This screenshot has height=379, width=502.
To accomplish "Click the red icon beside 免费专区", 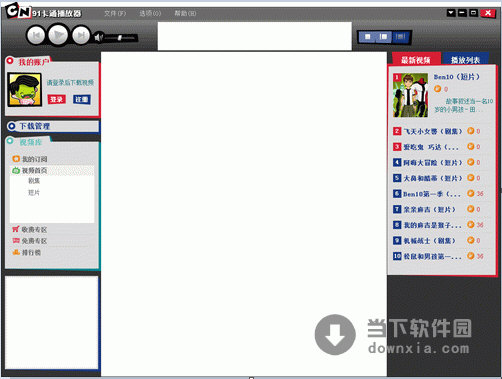I will point(16,240).
